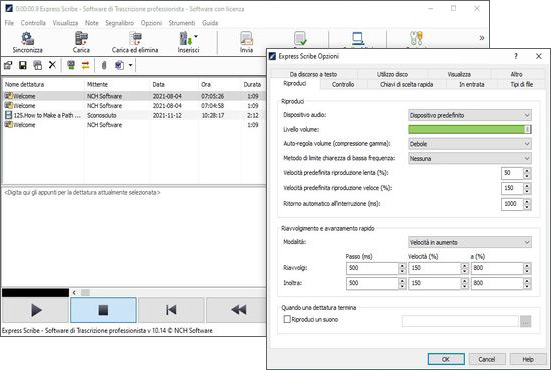
Task: Click the clipboard checkmark icon
Action: (x=119, y=65)
